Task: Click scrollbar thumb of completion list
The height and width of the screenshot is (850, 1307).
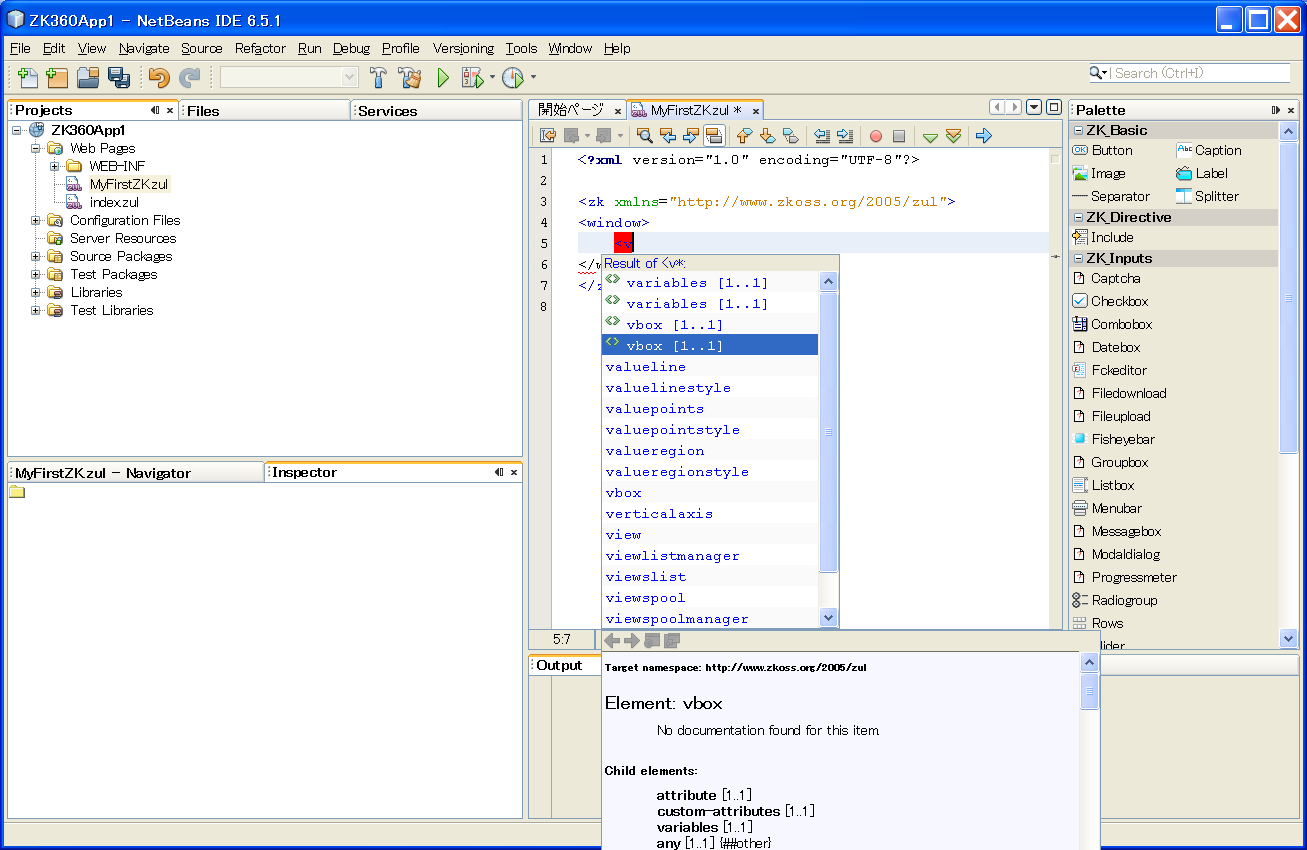Action: point(828,433)
